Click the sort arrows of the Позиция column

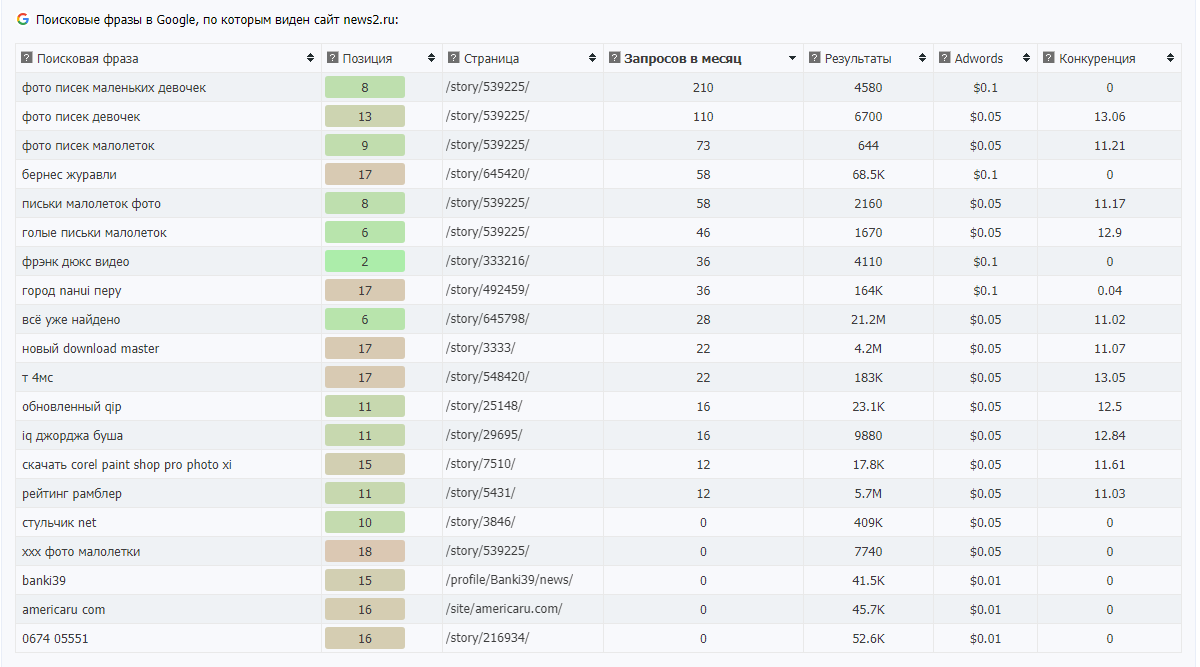(x=431, y=58)
